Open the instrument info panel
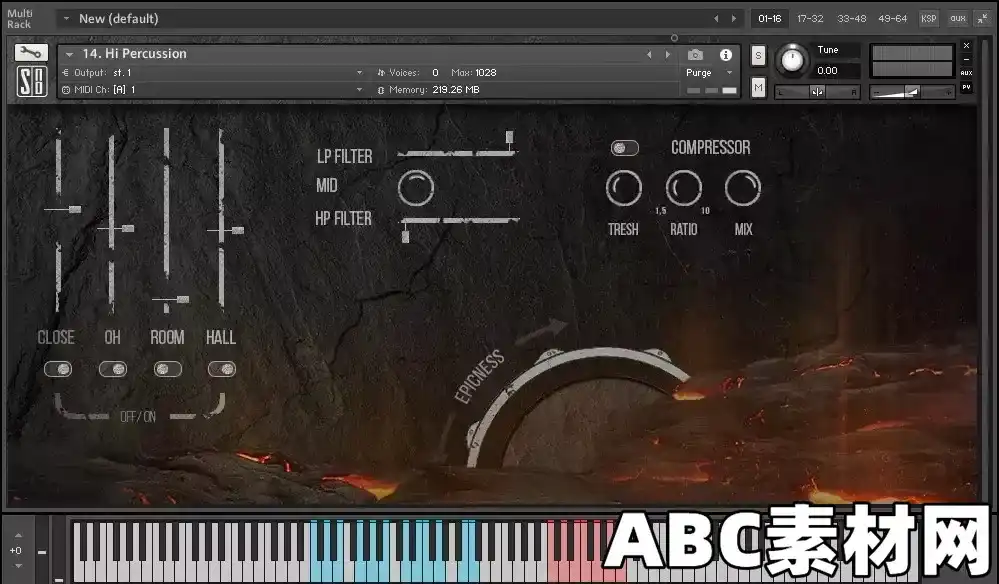Viewport: 999px width, 584px height. (725, 55)
